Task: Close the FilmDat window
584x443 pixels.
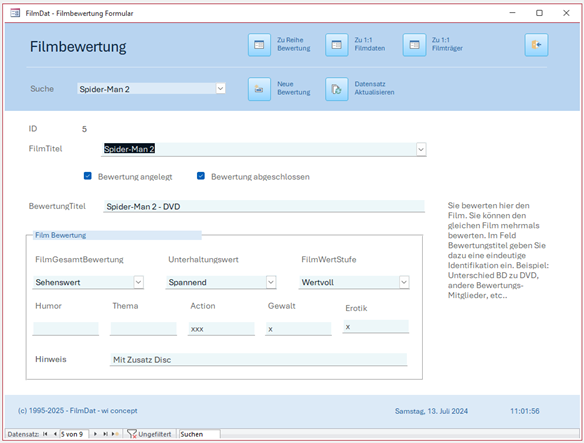Action: click(566, 13)
